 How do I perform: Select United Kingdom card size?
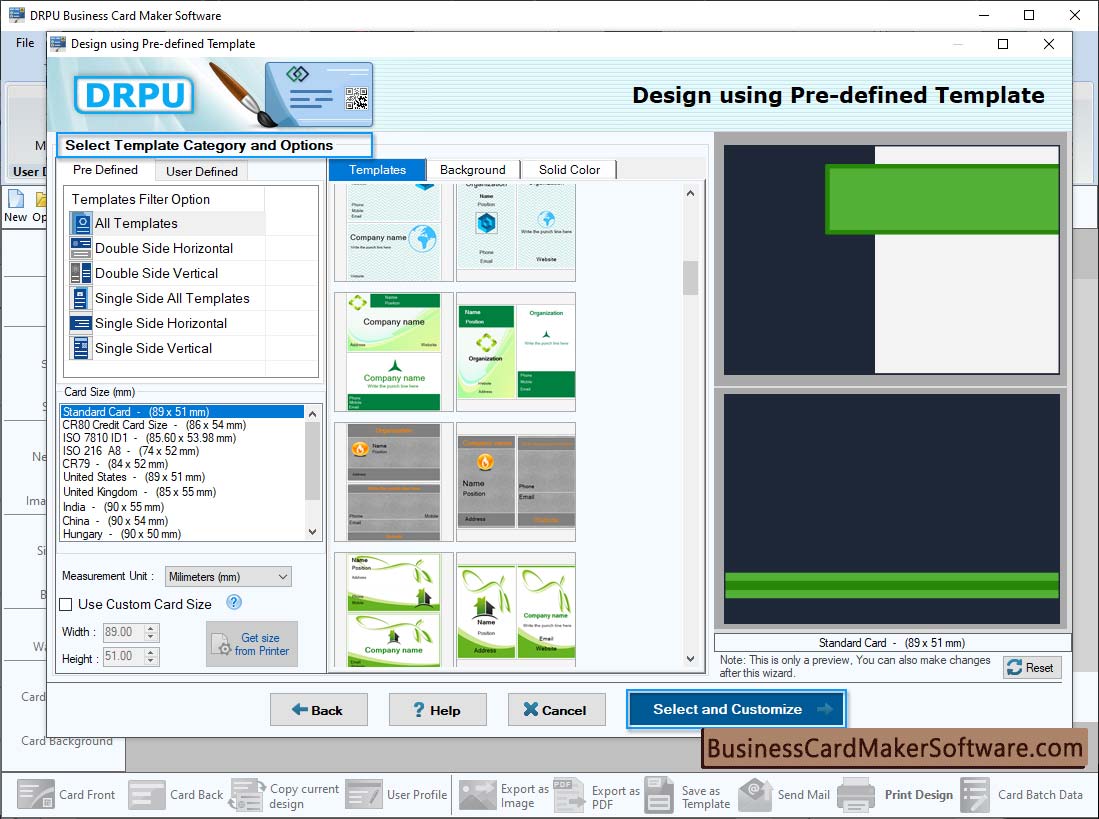point(182,492)
